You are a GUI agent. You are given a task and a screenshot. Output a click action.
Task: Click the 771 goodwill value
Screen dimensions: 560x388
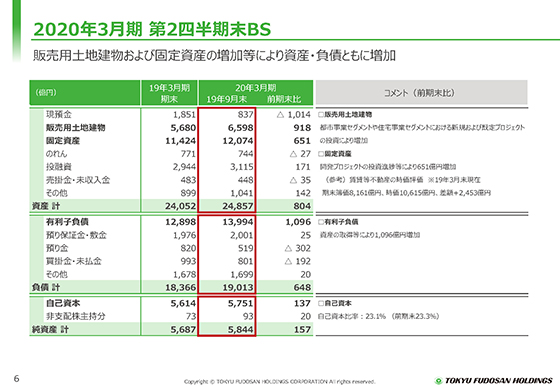(x=188, y=154)
